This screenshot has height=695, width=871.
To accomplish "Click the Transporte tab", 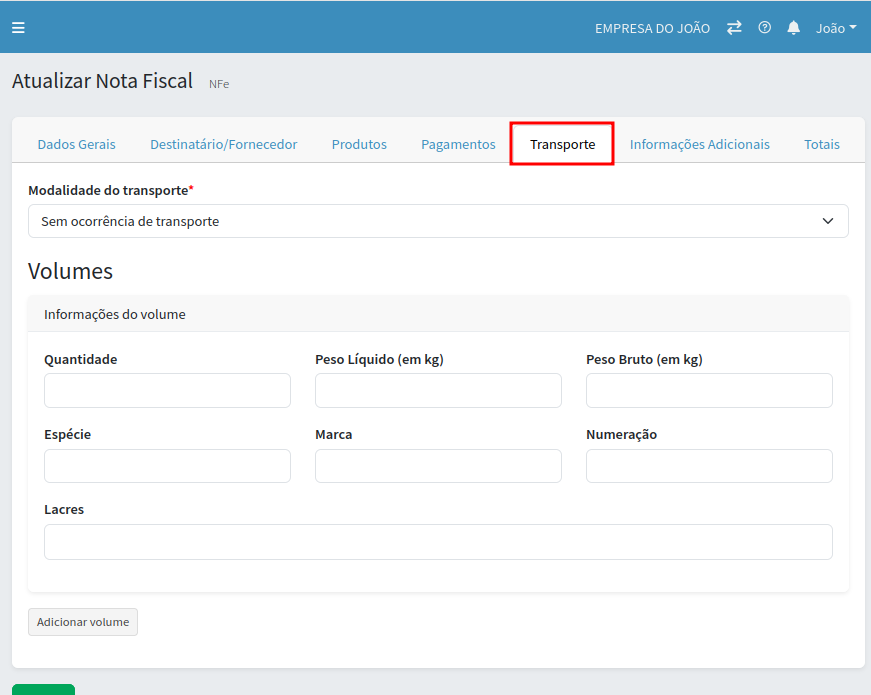I will tap(562, 144).
